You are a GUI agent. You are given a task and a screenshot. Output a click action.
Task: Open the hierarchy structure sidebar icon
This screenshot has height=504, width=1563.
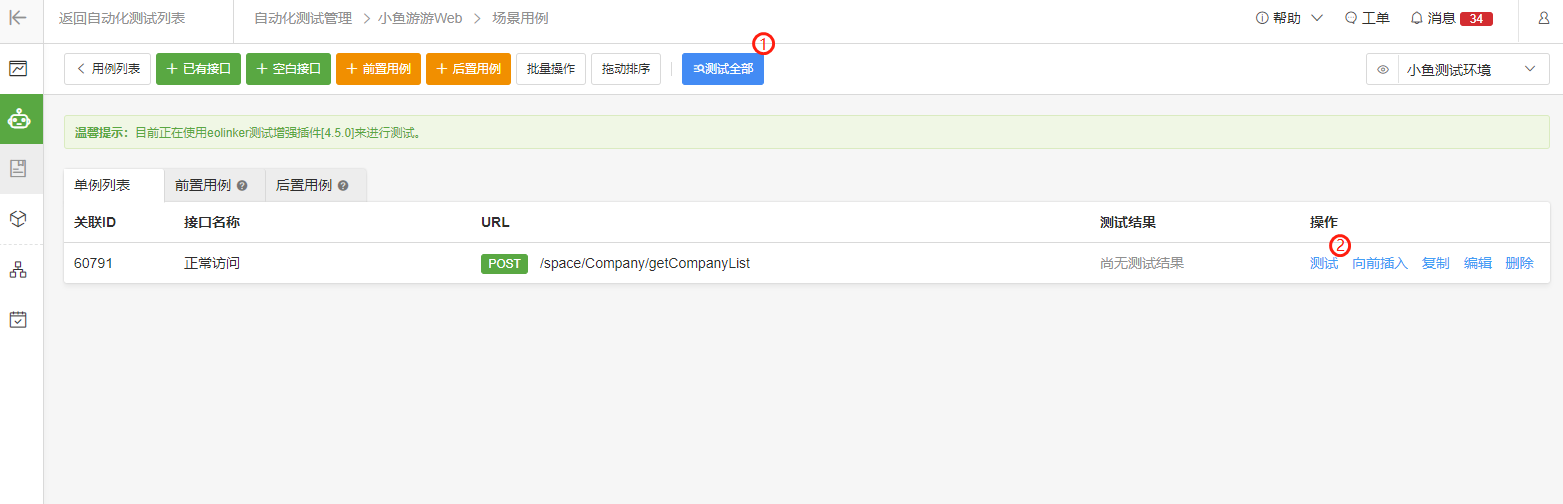click(x=18, y=270)
